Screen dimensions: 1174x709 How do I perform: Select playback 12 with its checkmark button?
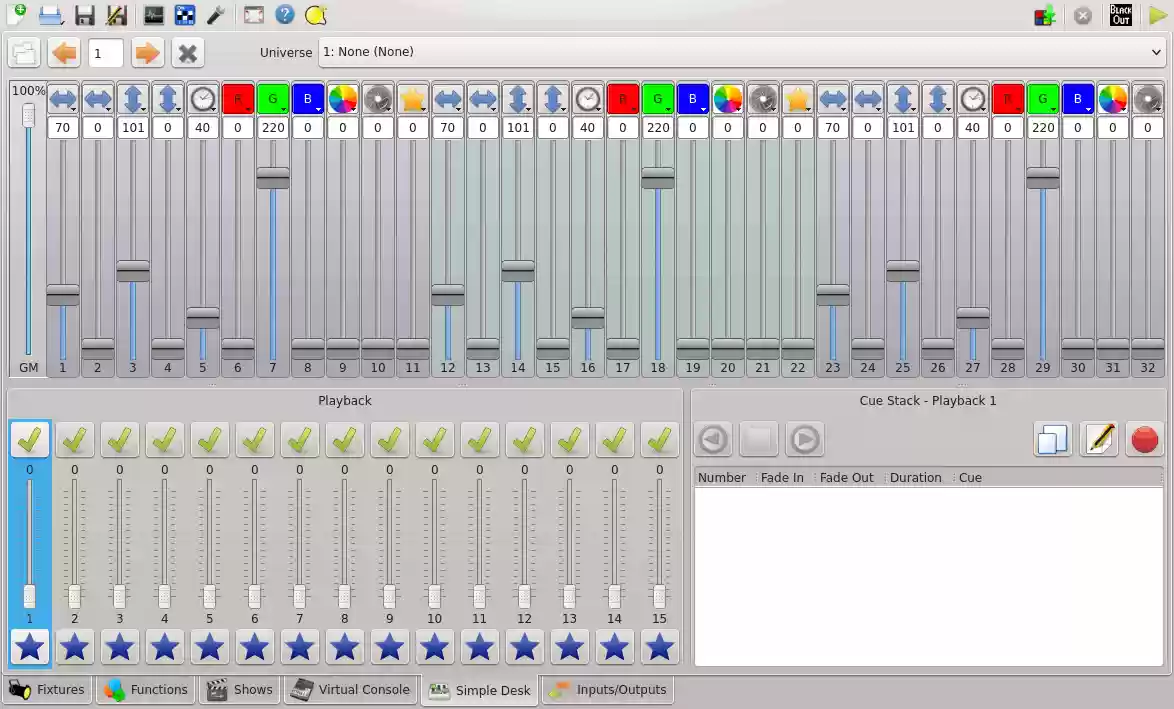[x=524, y=439]
